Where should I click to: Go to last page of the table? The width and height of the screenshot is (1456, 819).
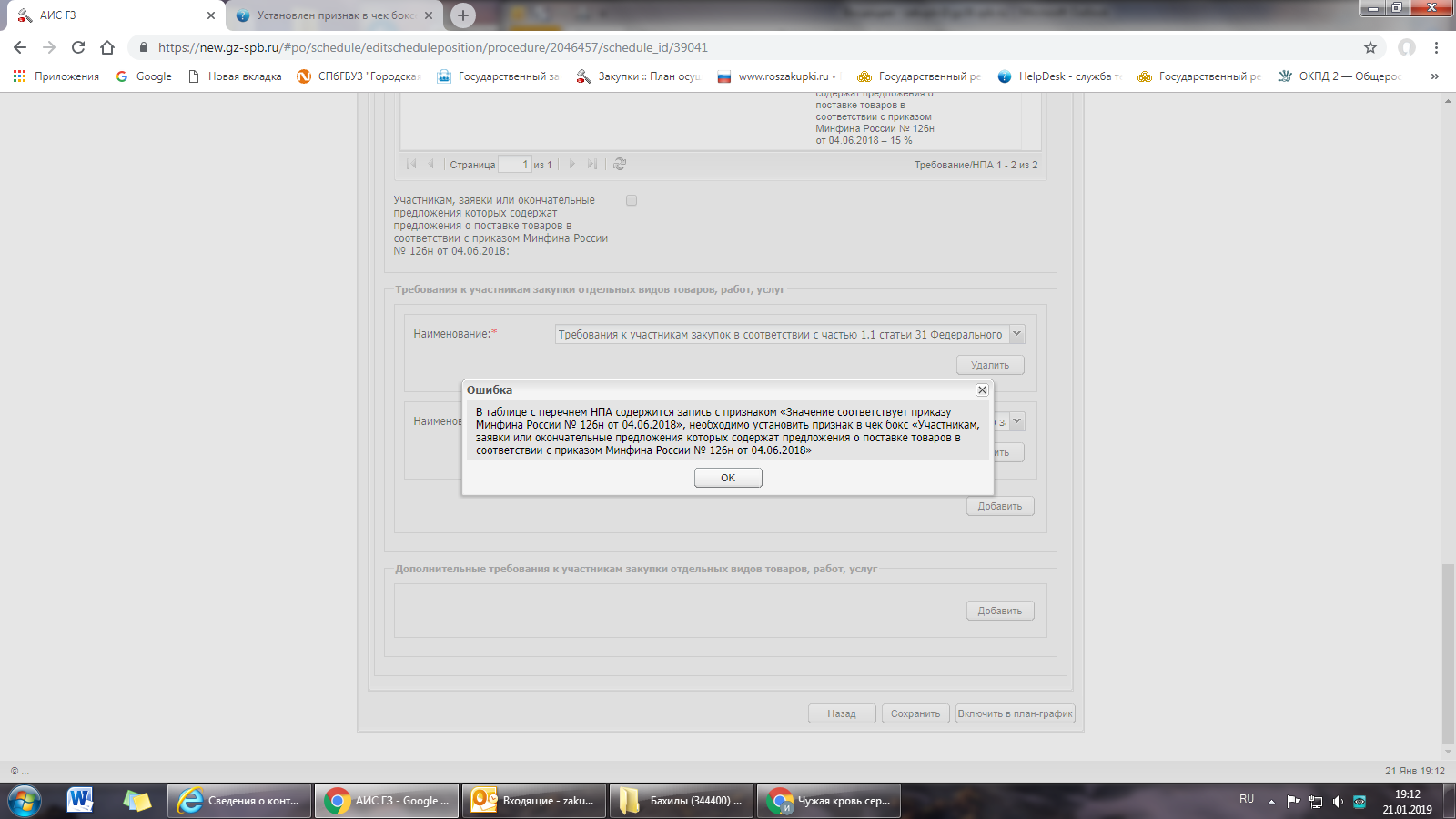pos(592,164)
